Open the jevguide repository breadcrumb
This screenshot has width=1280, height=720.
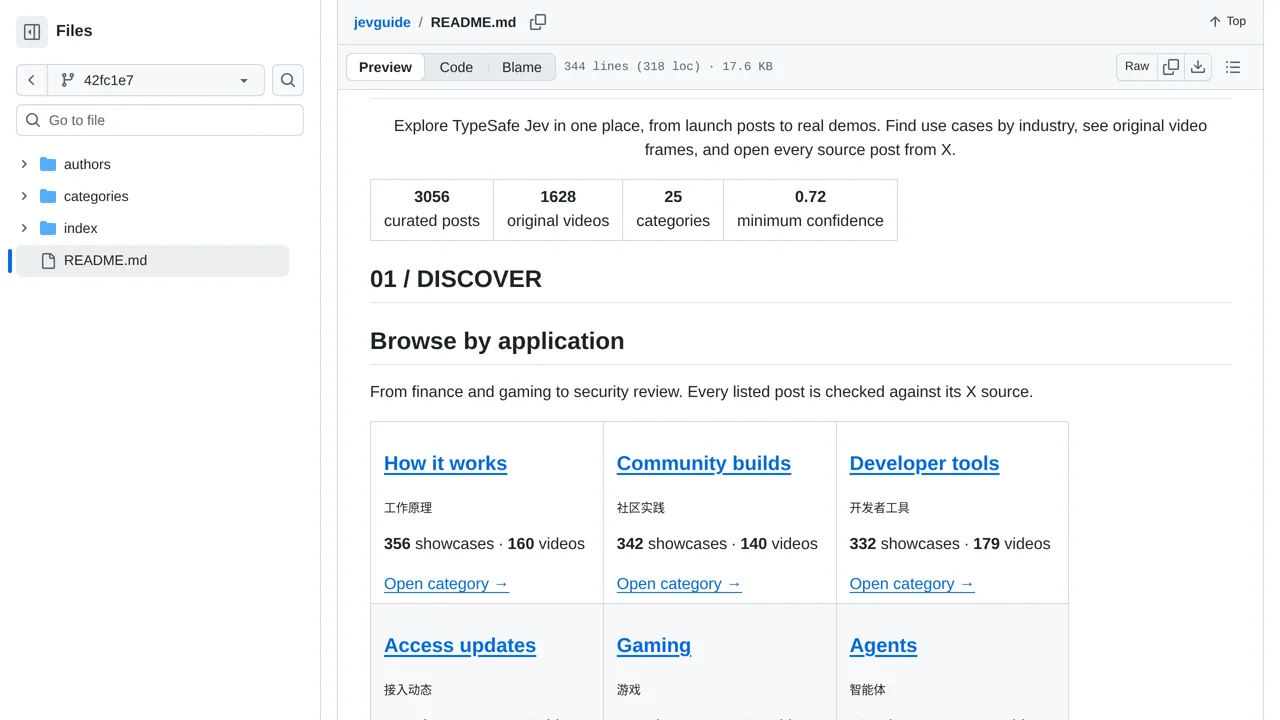(x=382, y=22)
